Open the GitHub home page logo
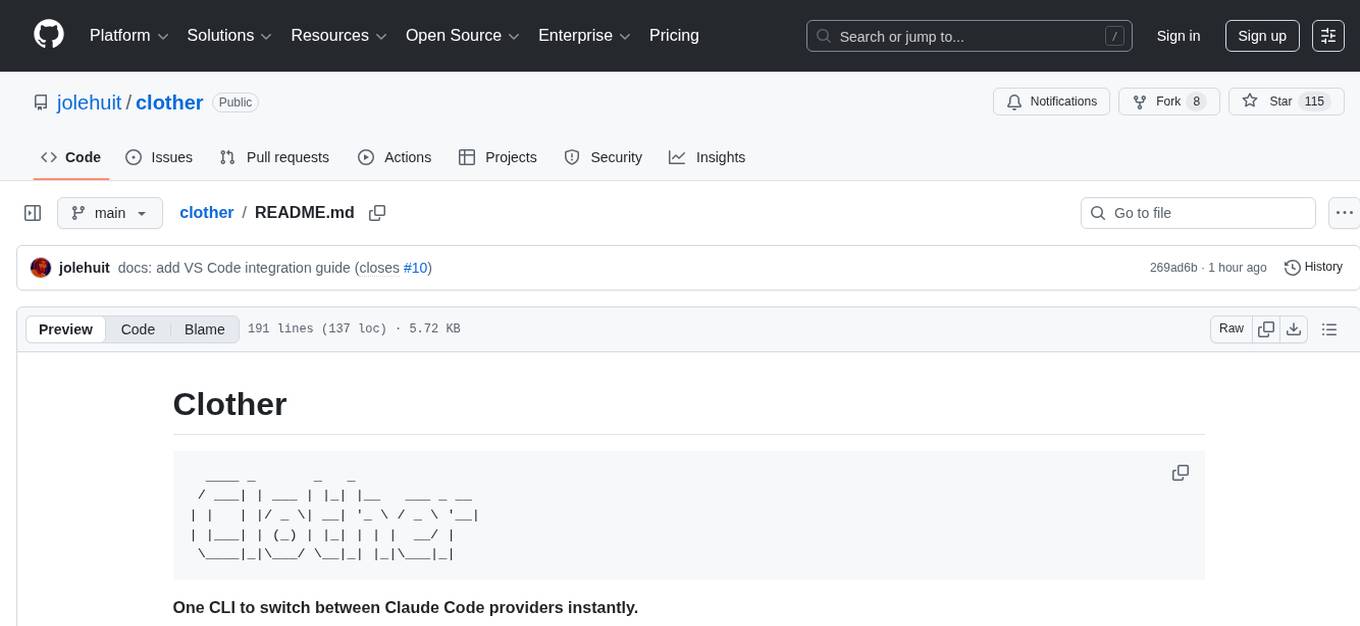This screenshot has width=1360, height=626. click(x=48, y=35)
